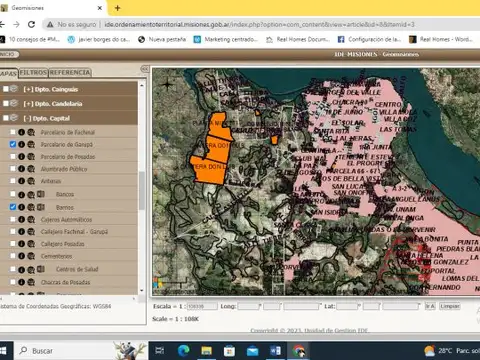Expand the Dpto. Cainguás group
The width and height of the screenshot is (480, 360).
pos(28,89)
